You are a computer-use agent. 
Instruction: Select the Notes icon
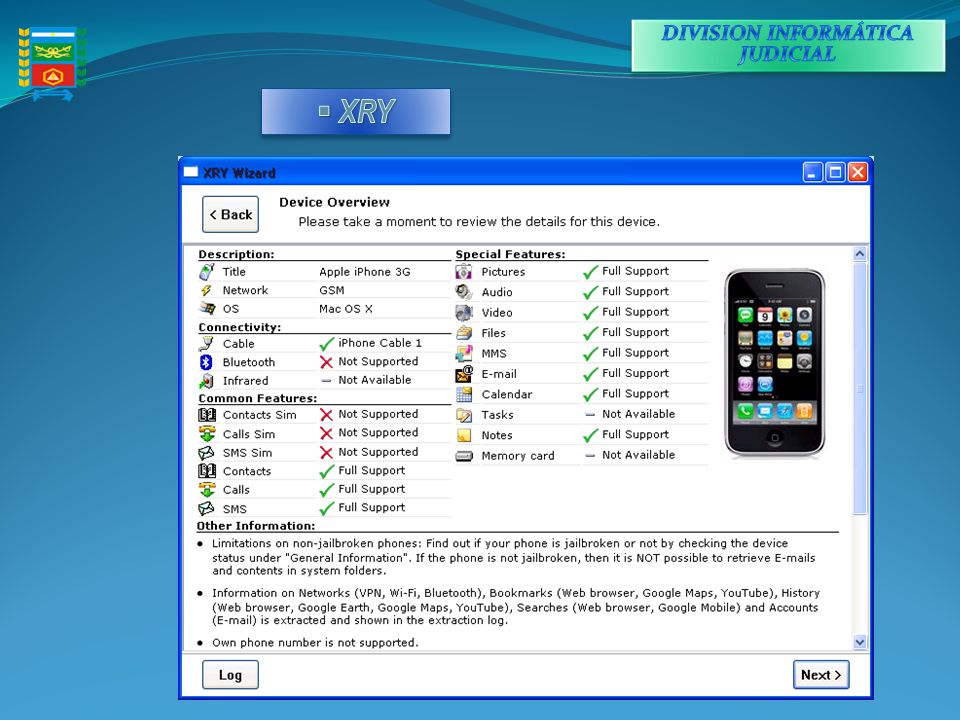click(x=464, y=435)
